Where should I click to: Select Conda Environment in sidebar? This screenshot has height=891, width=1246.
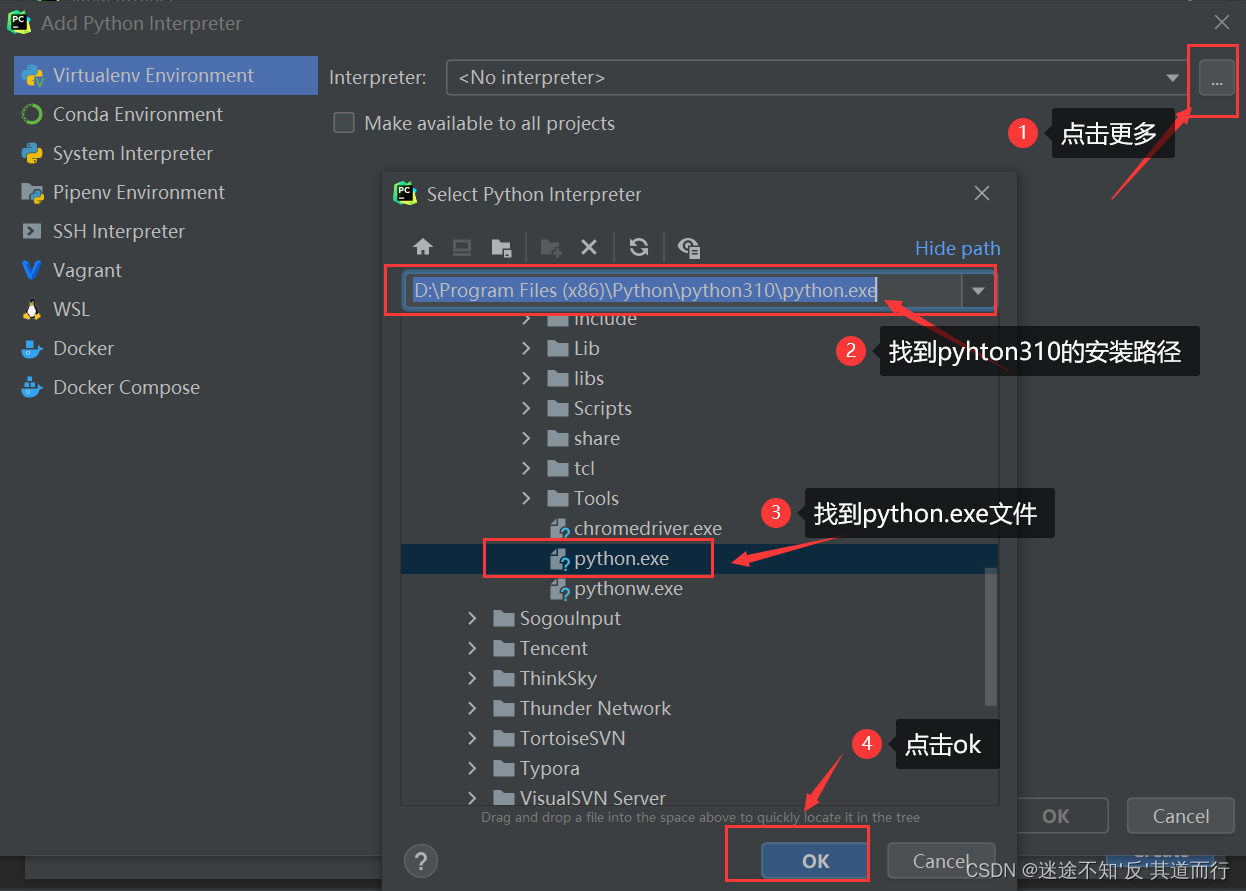(166, 114)
